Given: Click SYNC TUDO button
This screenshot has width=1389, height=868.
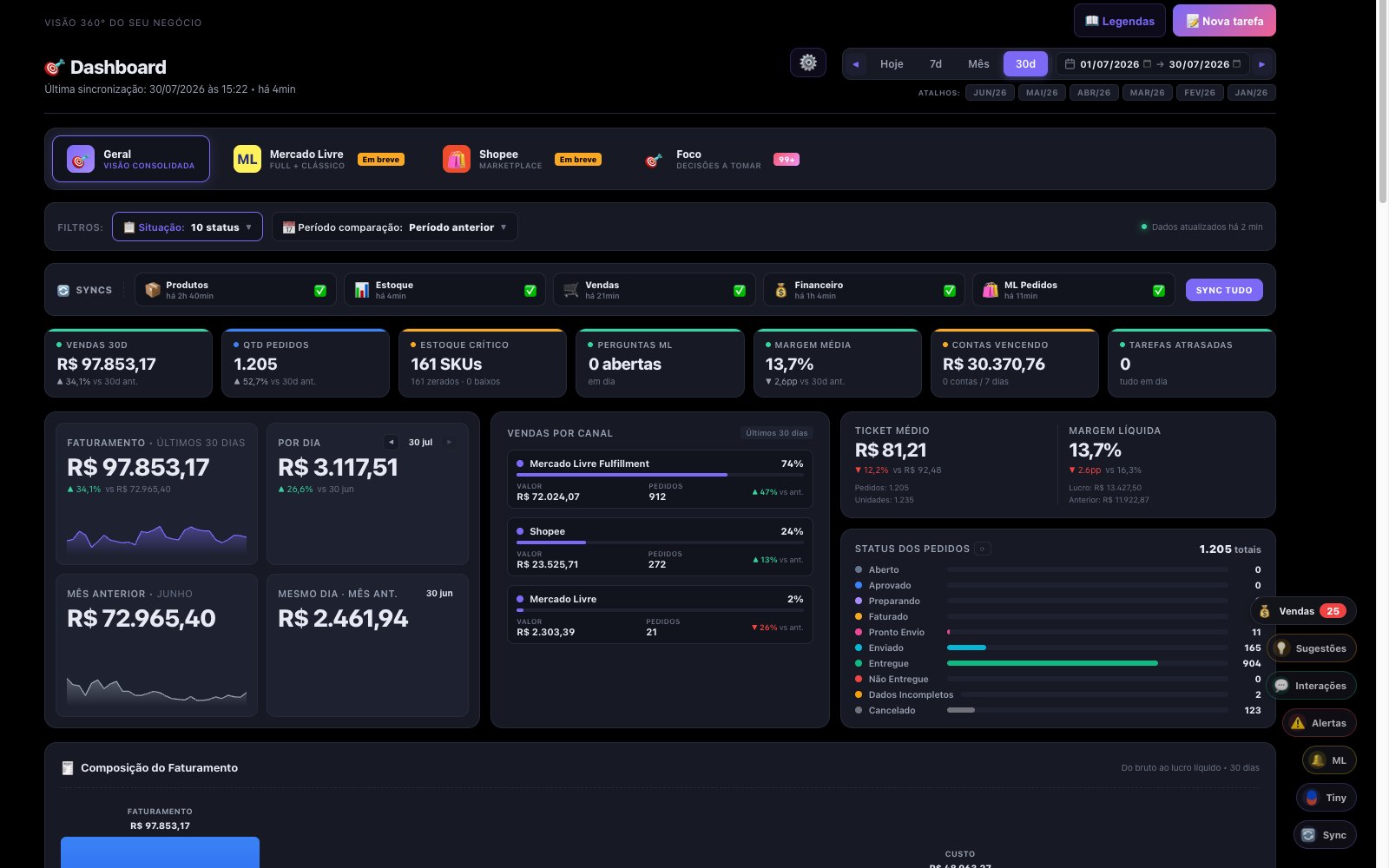Looking at the screenshot, I should tap(1224, 290).
